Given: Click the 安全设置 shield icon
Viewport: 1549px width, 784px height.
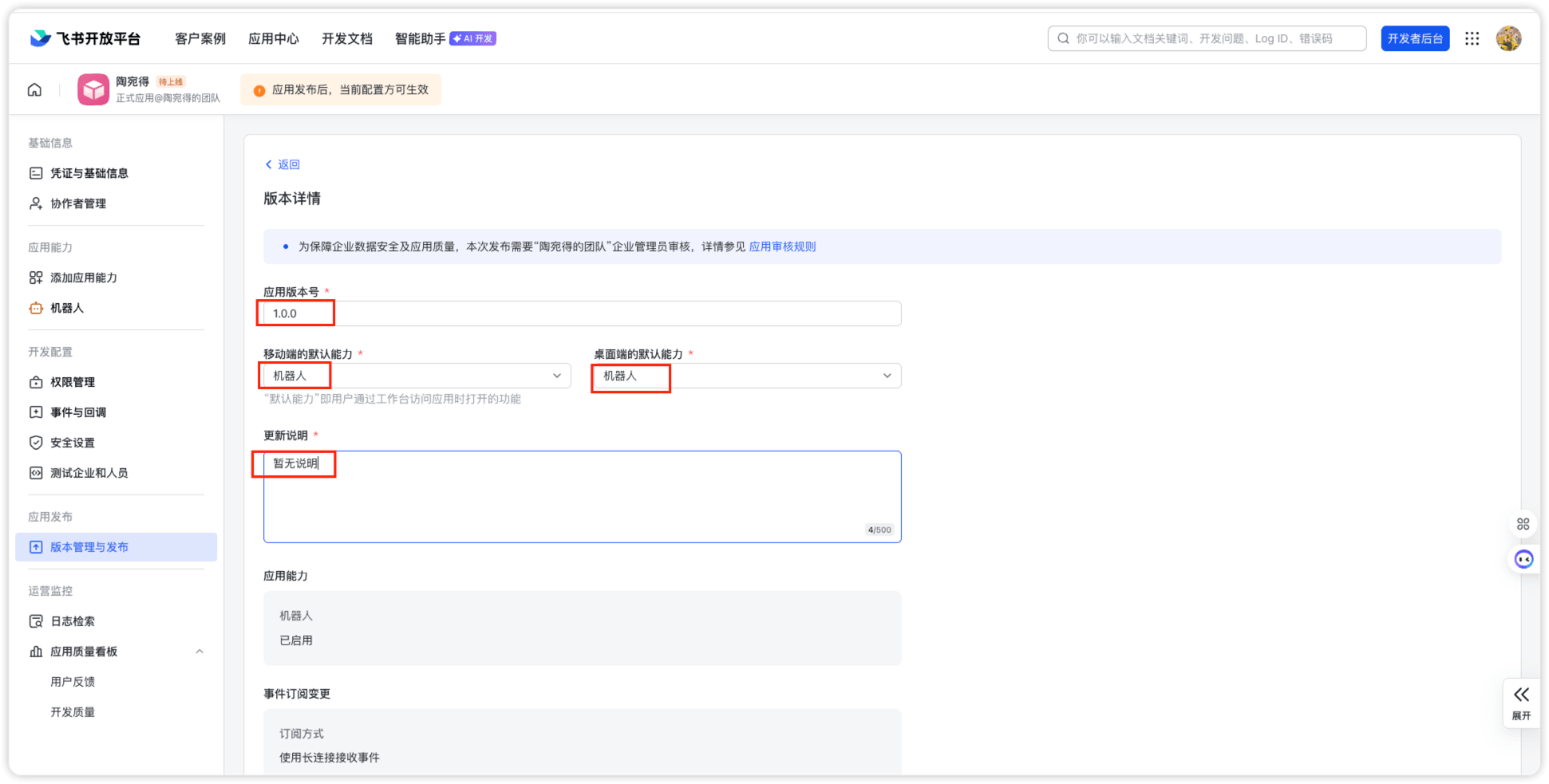Looking at the screenshot, I should [x=36, y=443].
